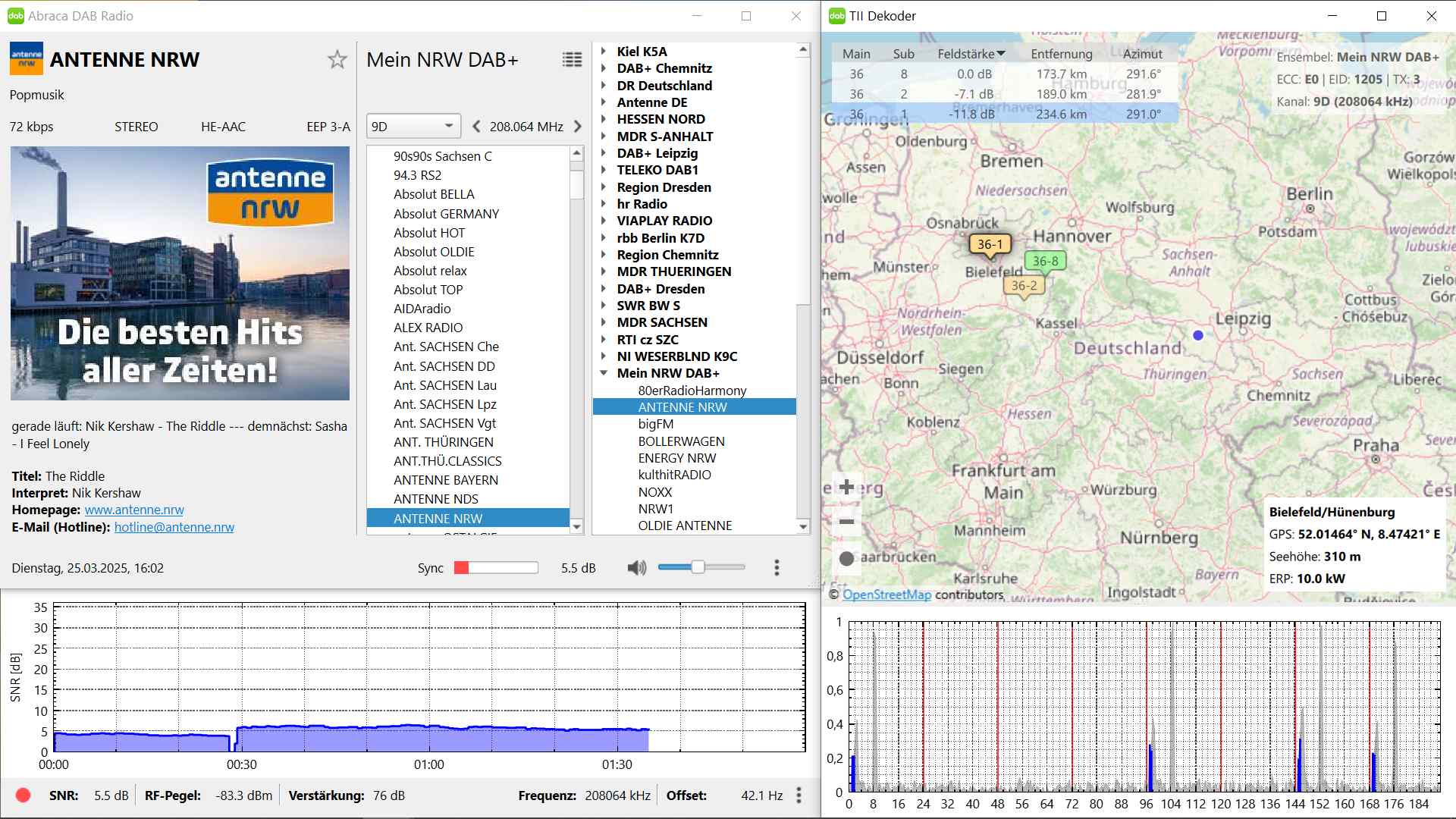
Task: Expand the Kiel K5A ensemble node
Action: [x=604, y=52]
